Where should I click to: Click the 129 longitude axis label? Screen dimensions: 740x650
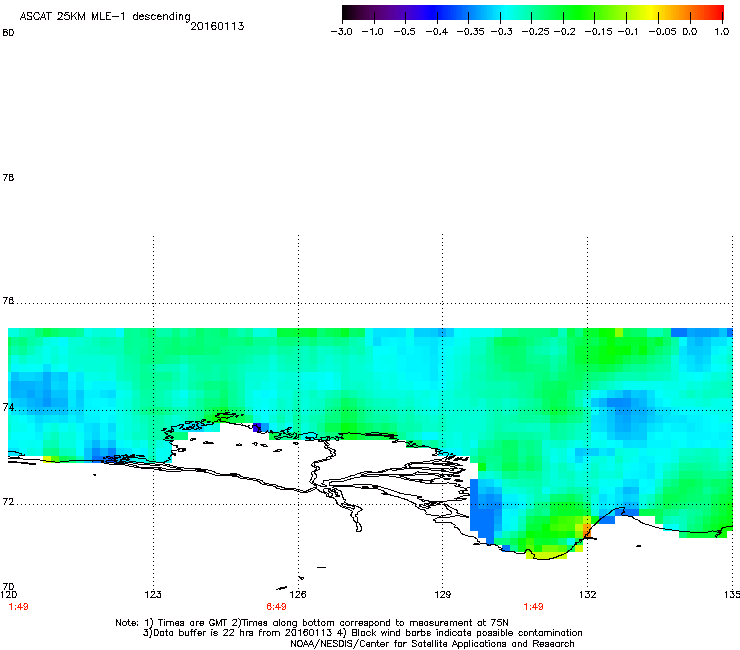pos(443,594)
